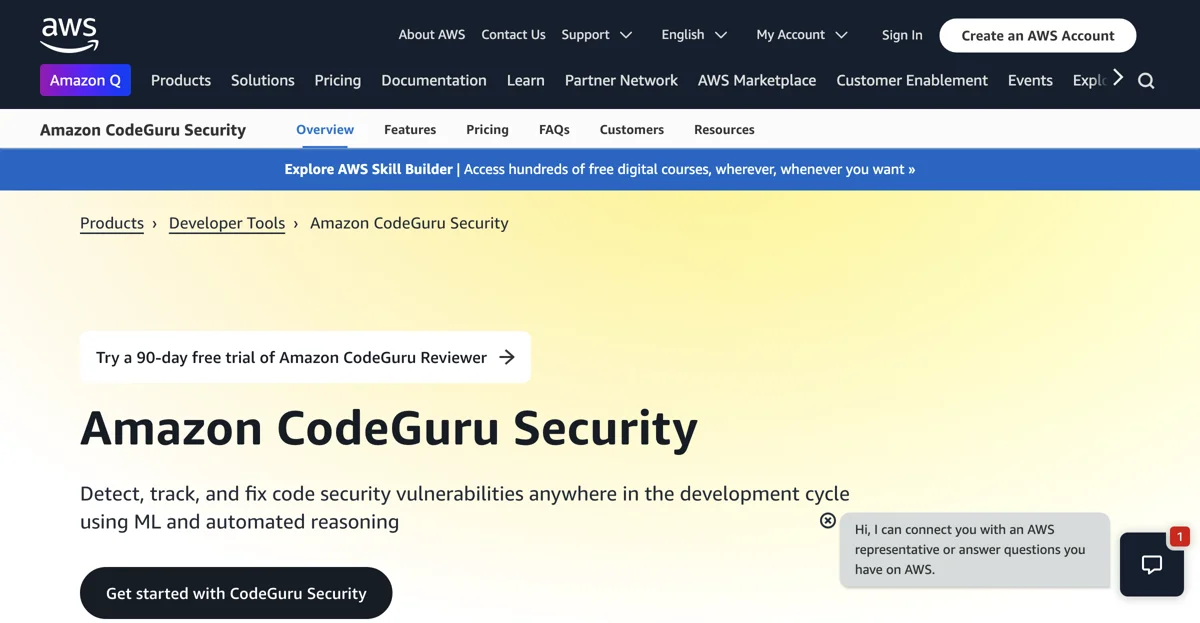Click the Sign In link
Viewport: 1200px width, 623px height.
click(902, 35)
